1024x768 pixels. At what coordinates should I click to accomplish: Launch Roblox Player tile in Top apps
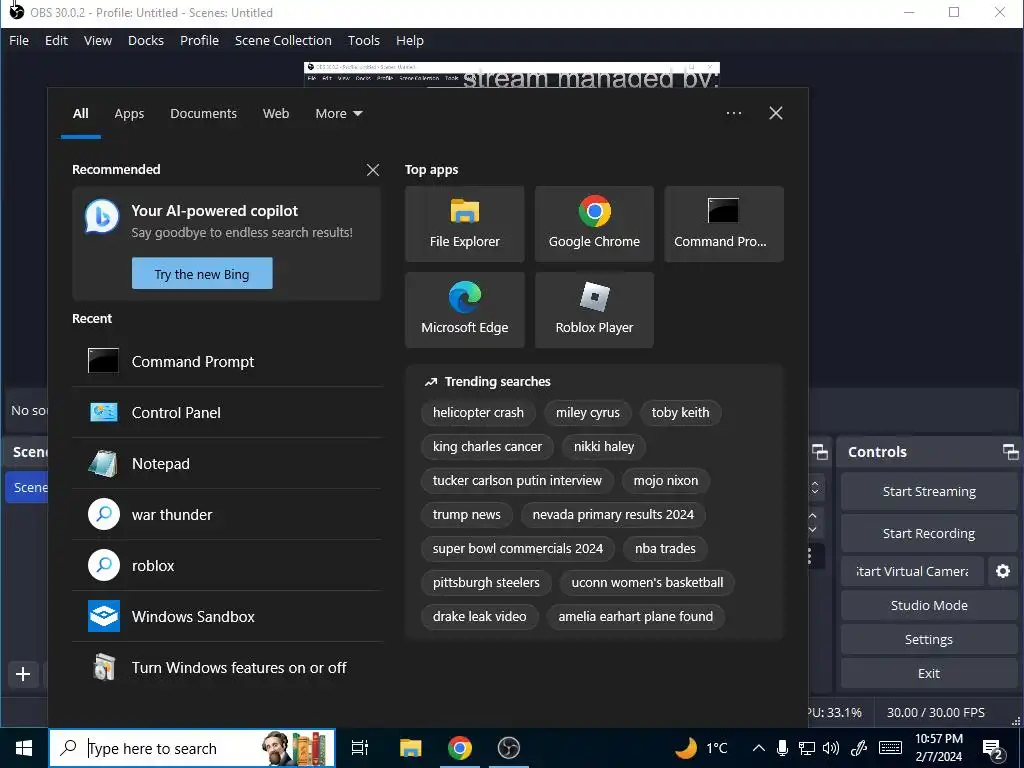(594, 310)
